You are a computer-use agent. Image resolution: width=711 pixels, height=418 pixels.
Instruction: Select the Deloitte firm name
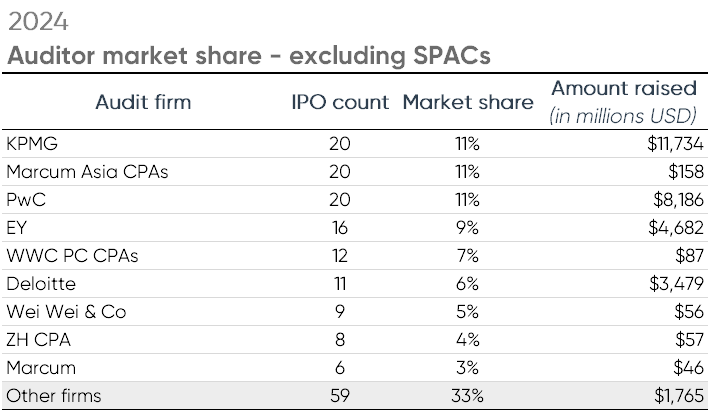point(41,284)
